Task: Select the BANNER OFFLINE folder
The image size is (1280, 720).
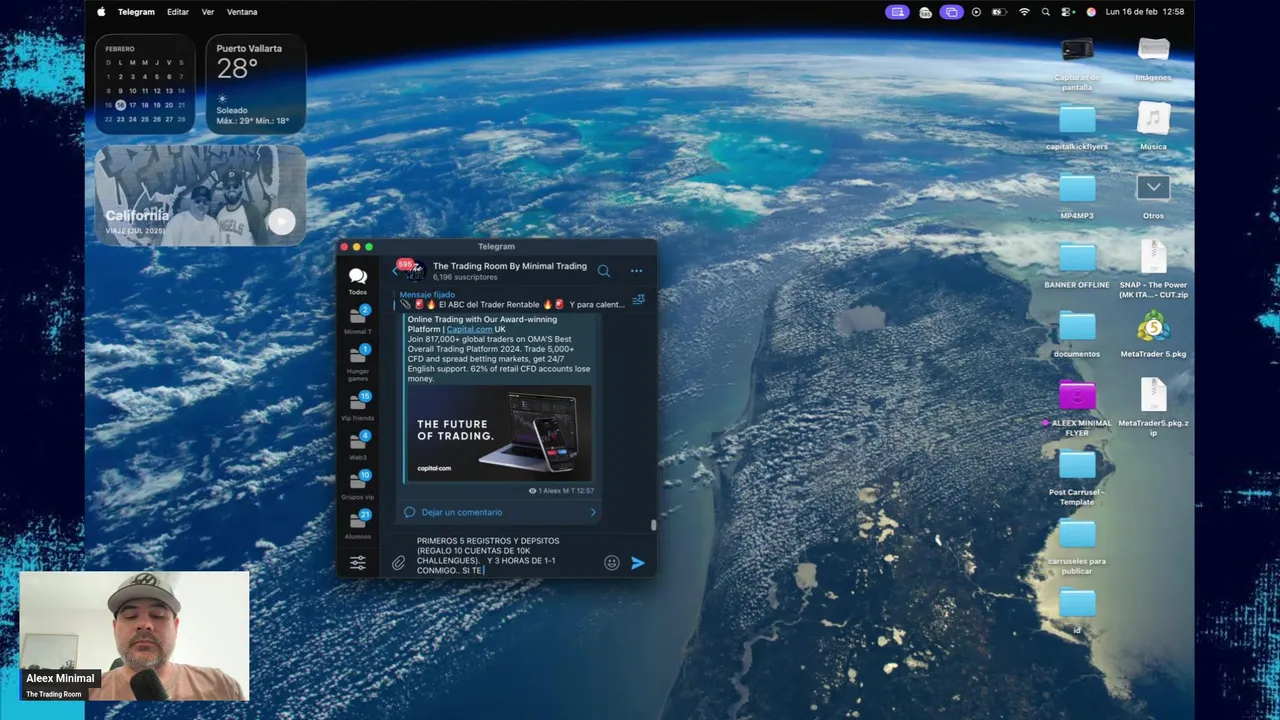Action: pyautogui.click(x=1077, y=265)
